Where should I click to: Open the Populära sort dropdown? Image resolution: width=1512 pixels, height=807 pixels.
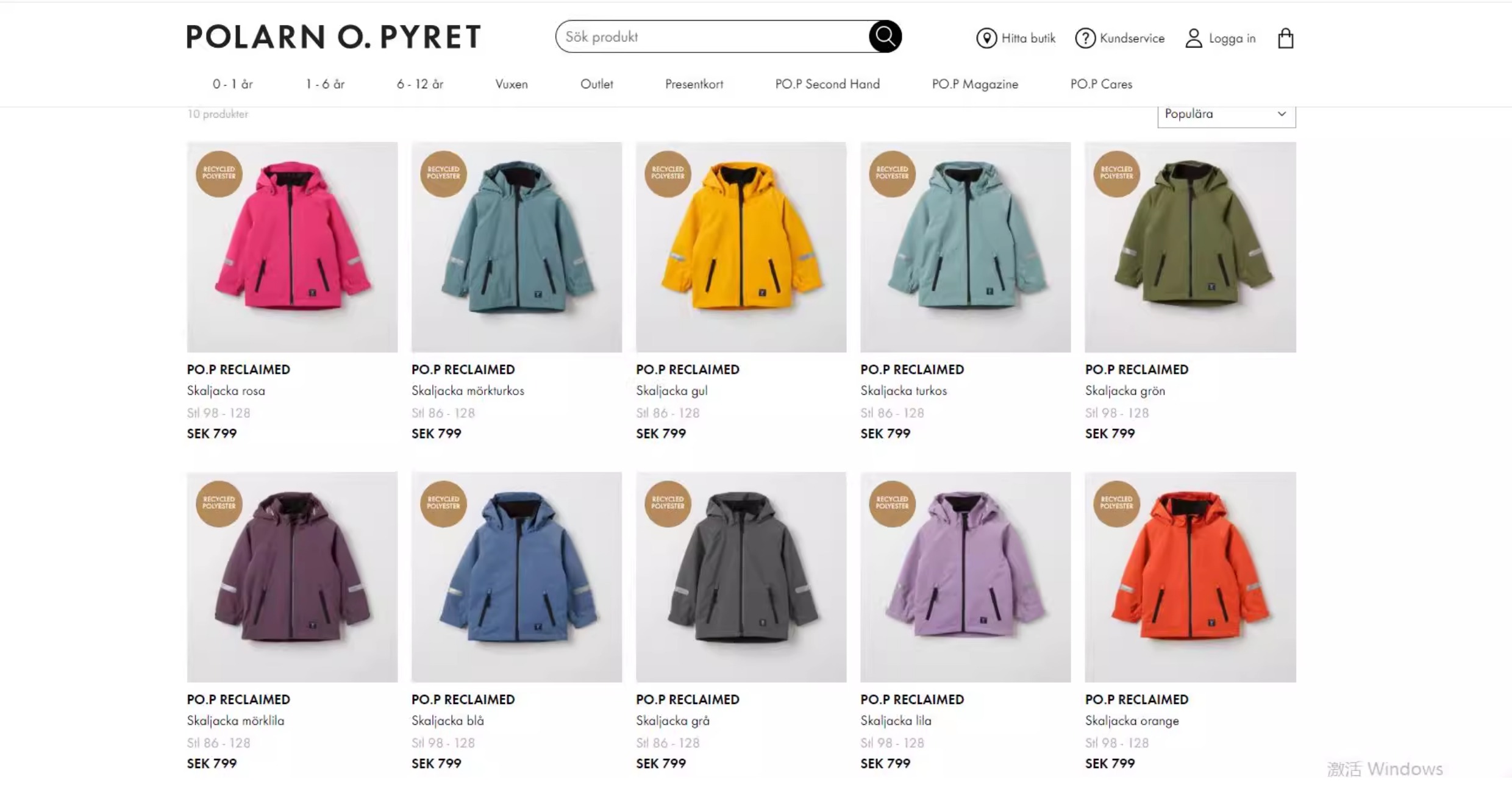(x=1226, y=115)
